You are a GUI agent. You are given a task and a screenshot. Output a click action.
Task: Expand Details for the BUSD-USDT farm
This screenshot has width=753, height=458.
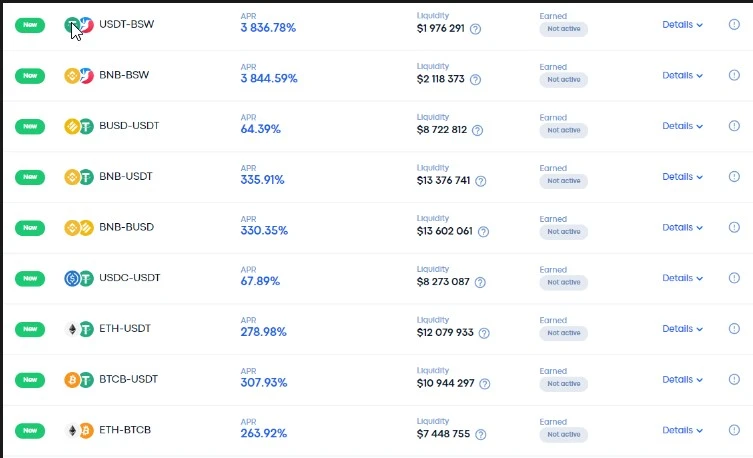coord(682,126)
